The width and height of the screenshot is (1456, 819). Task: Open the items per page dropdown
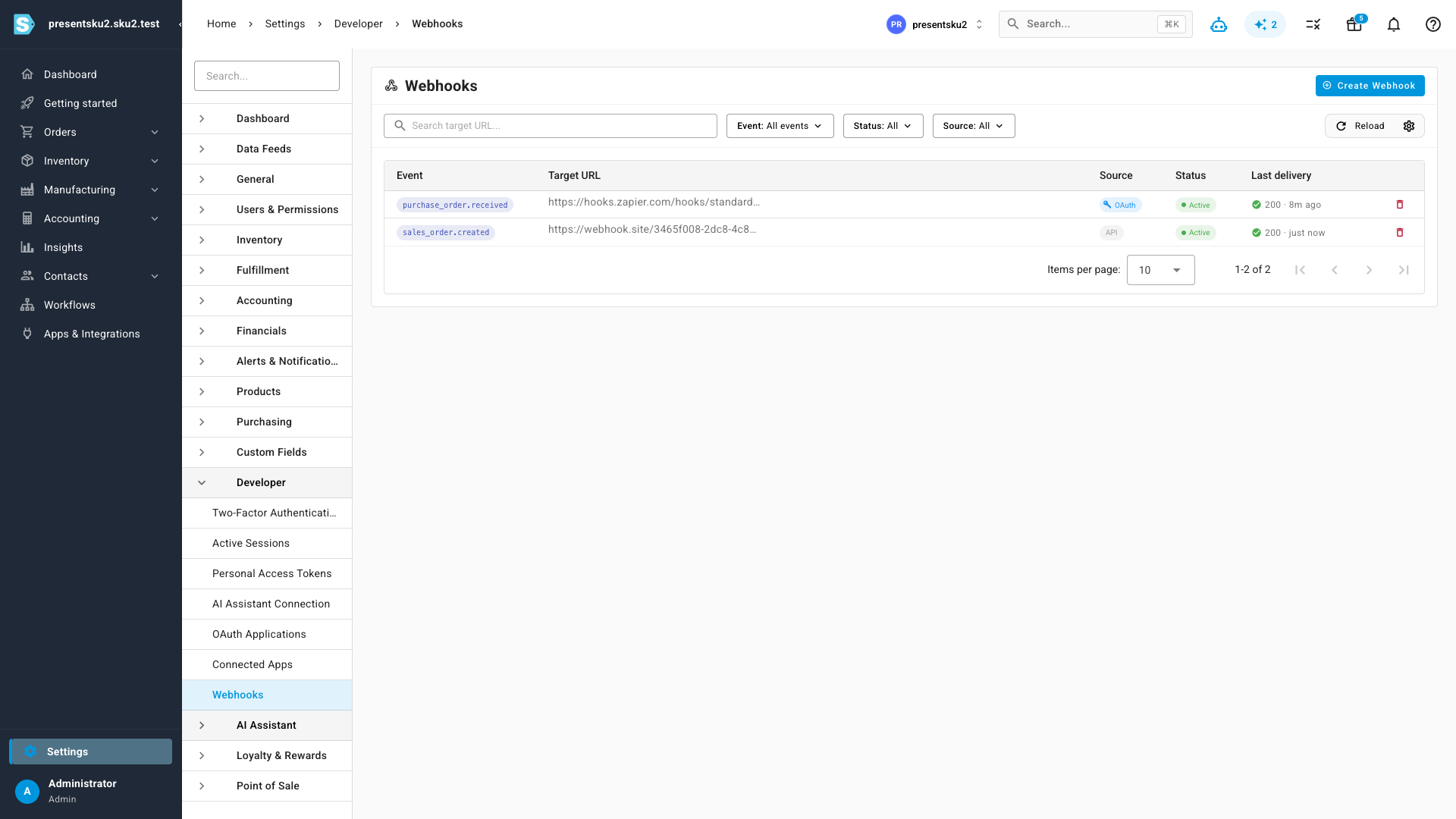[x=1160, y=270]
